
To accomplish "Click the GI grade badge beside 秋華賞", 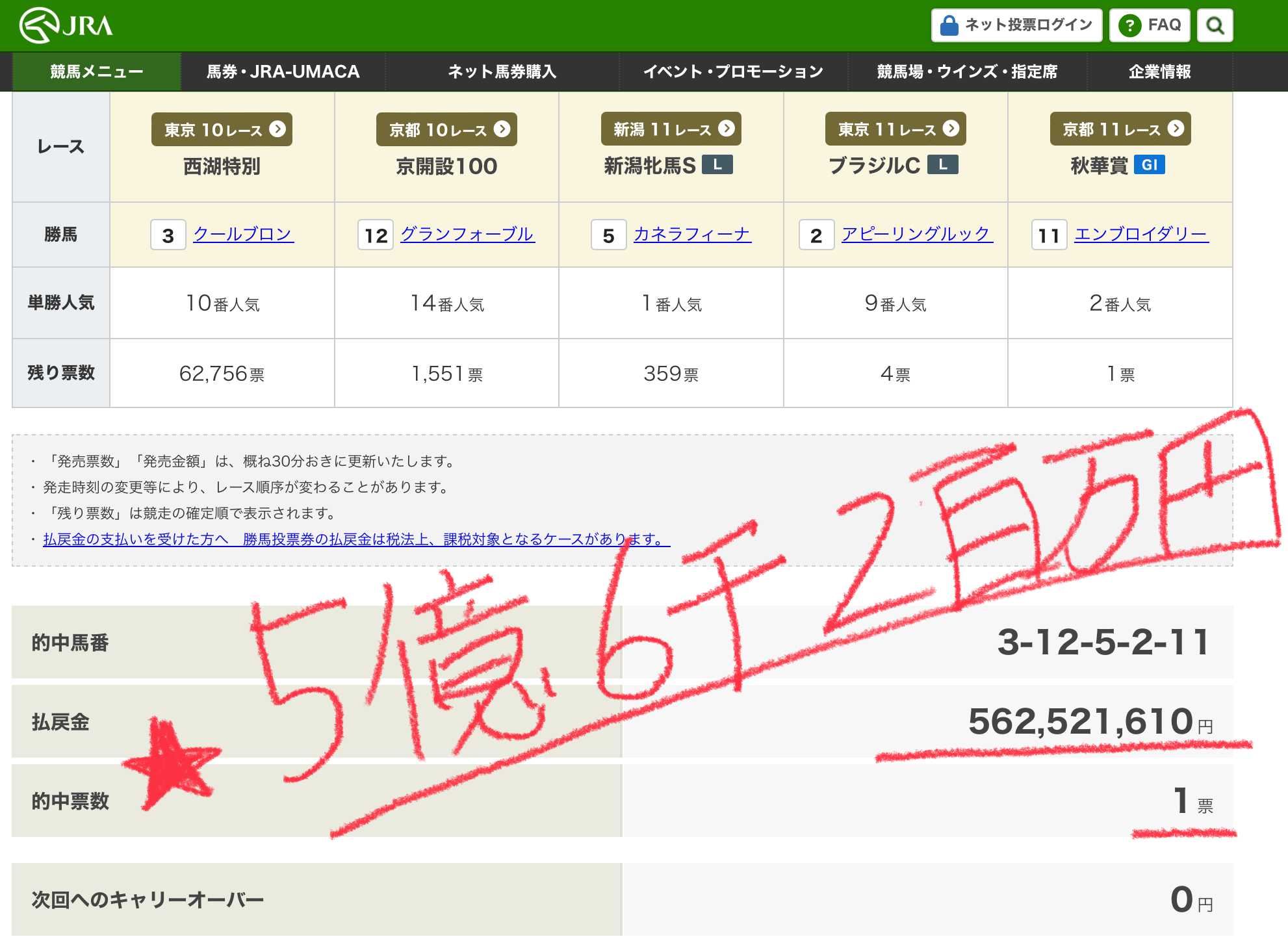I will point(1149,165).
